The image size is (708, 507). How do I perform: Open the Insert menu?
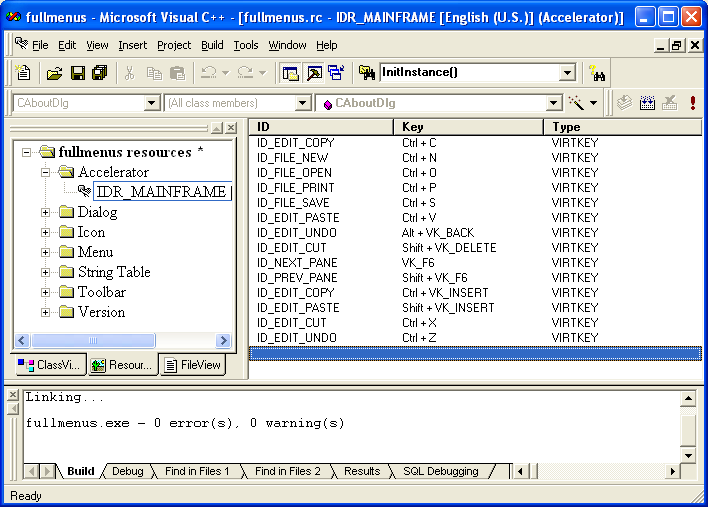[132, 45]
